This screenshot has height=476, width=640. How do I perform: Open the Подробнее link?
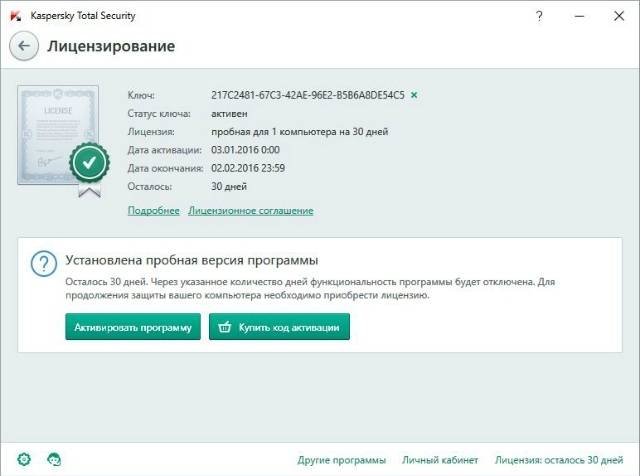click(153, 211)
